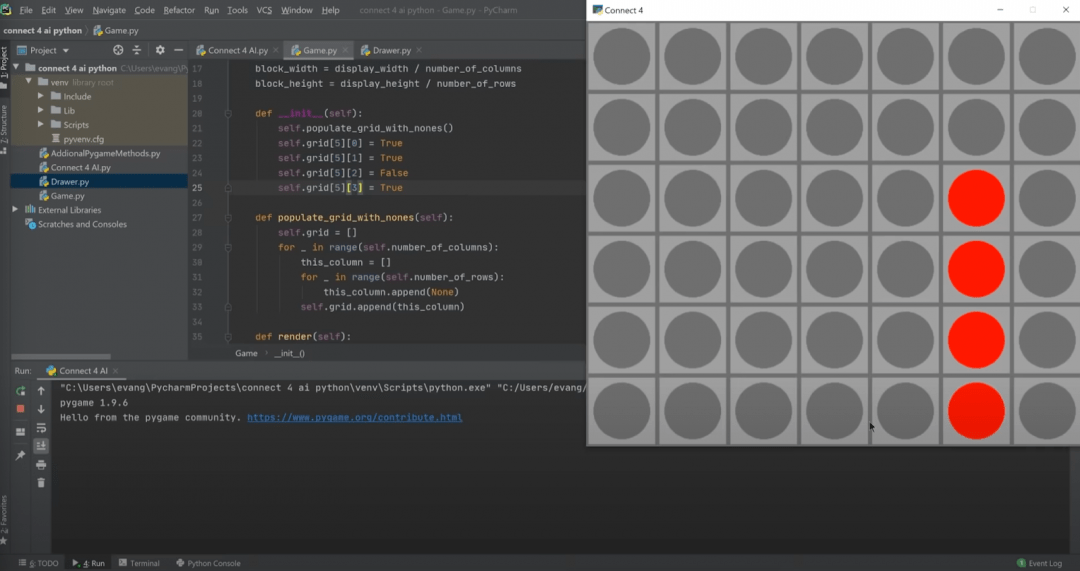
Task: Click the top red disc in Connect 4 board
Action: [x=975, y=197]
